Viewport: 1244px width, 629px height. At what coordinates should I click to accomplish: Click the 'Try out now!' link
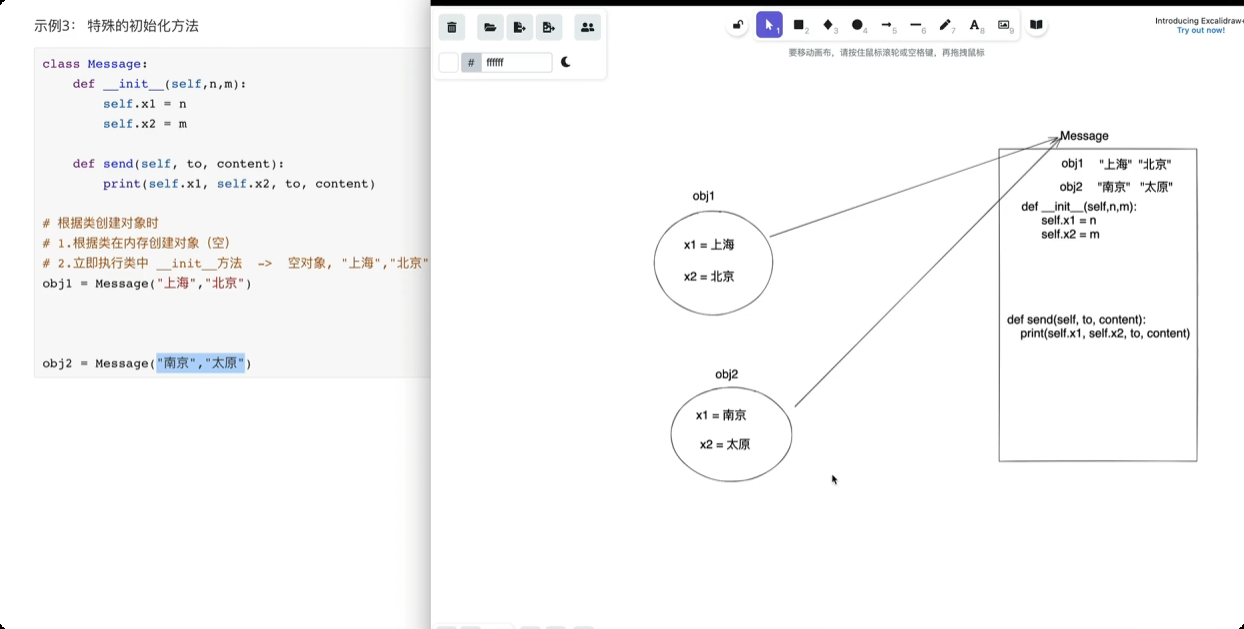point(1200,30)
